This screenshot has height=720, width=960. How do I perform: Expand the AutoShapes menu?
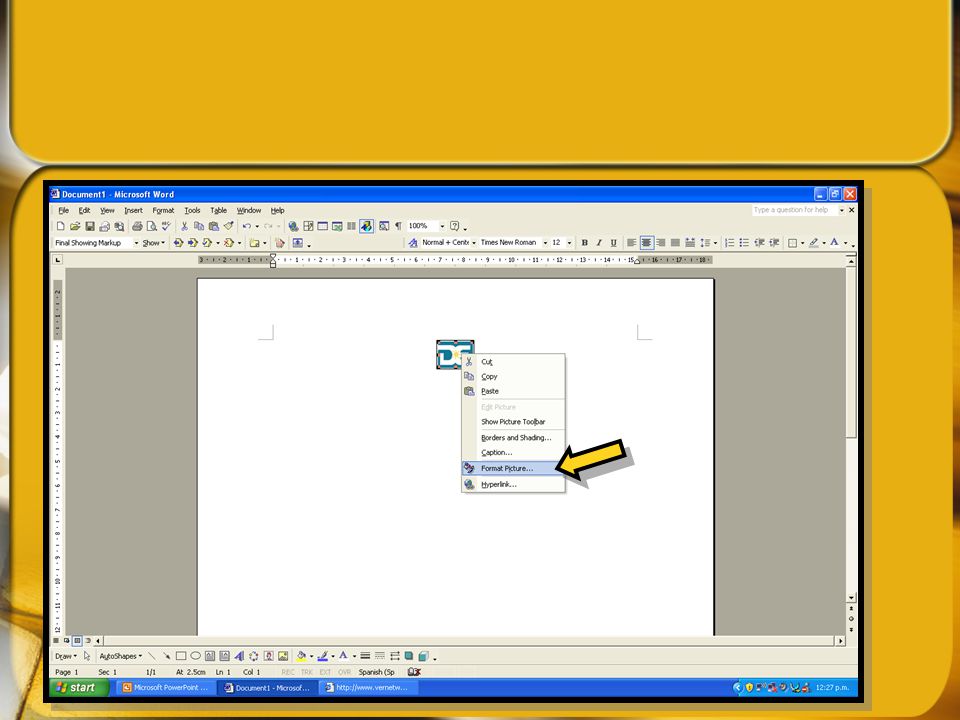click(x=121, y=656)
